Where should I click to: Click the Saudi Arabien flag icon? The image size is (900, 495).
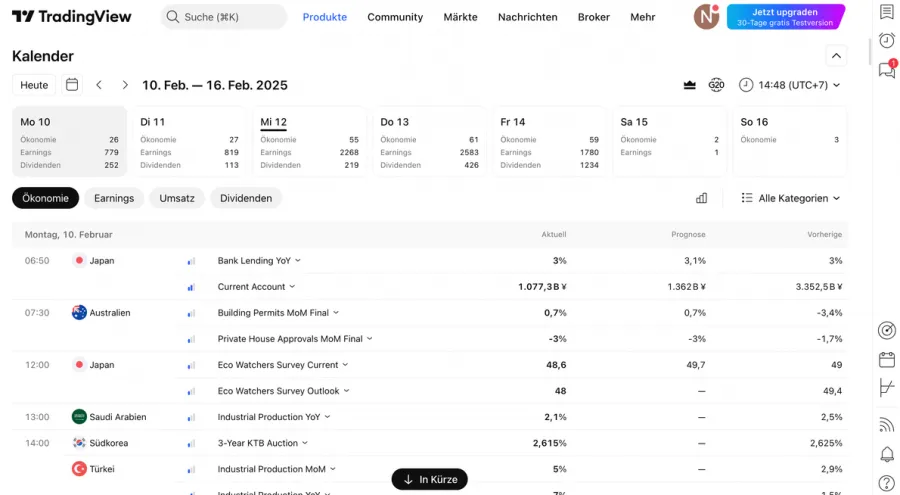click(x=79, y=417)
